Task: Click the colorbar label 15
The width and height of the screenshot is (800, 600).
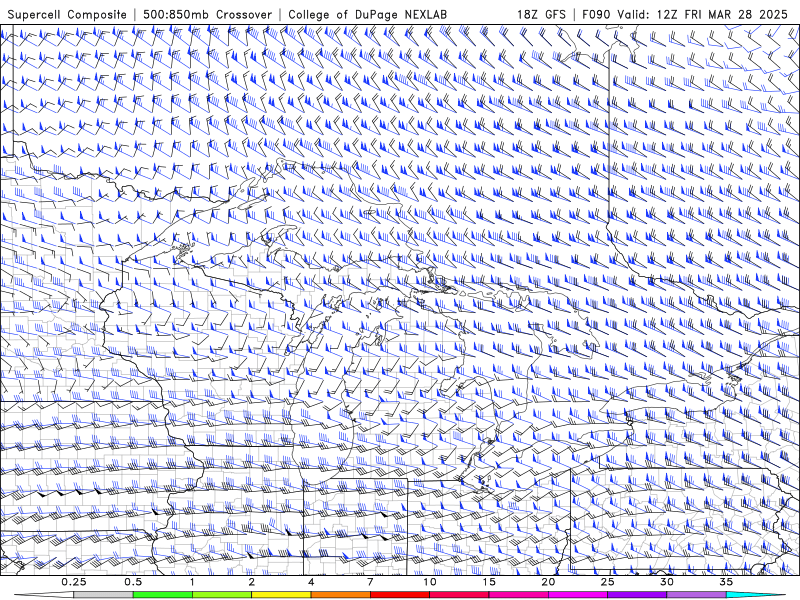Action: pyautogui.click(x=489, y=582)
